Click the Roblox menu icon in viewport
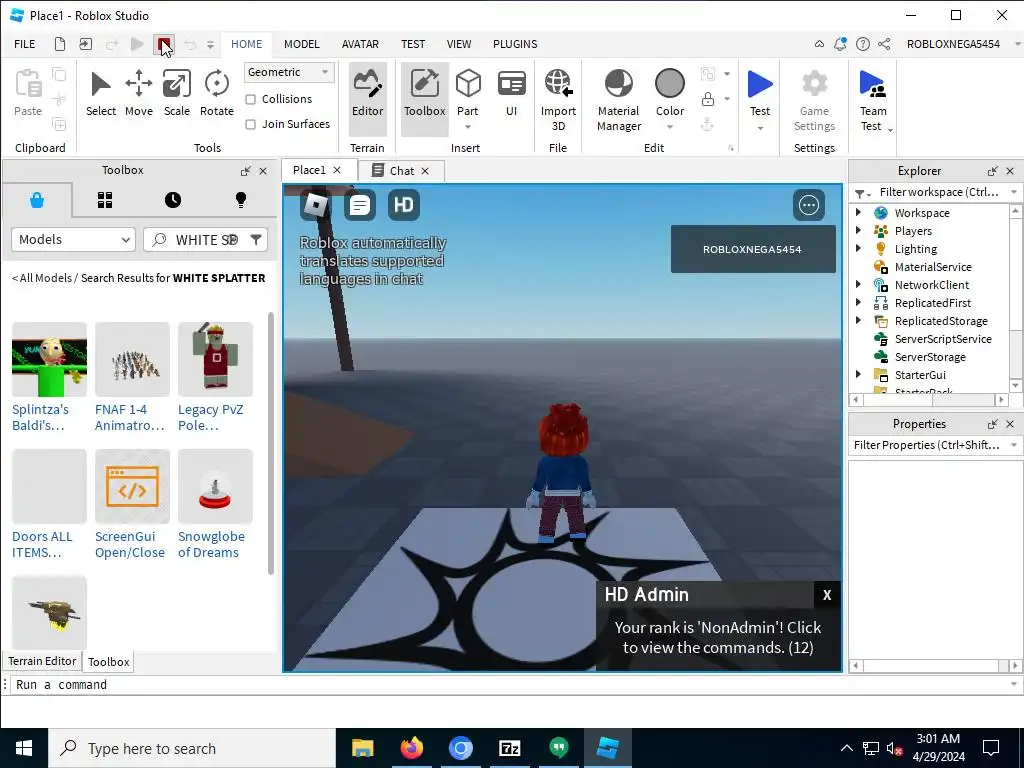 (316, 205)
